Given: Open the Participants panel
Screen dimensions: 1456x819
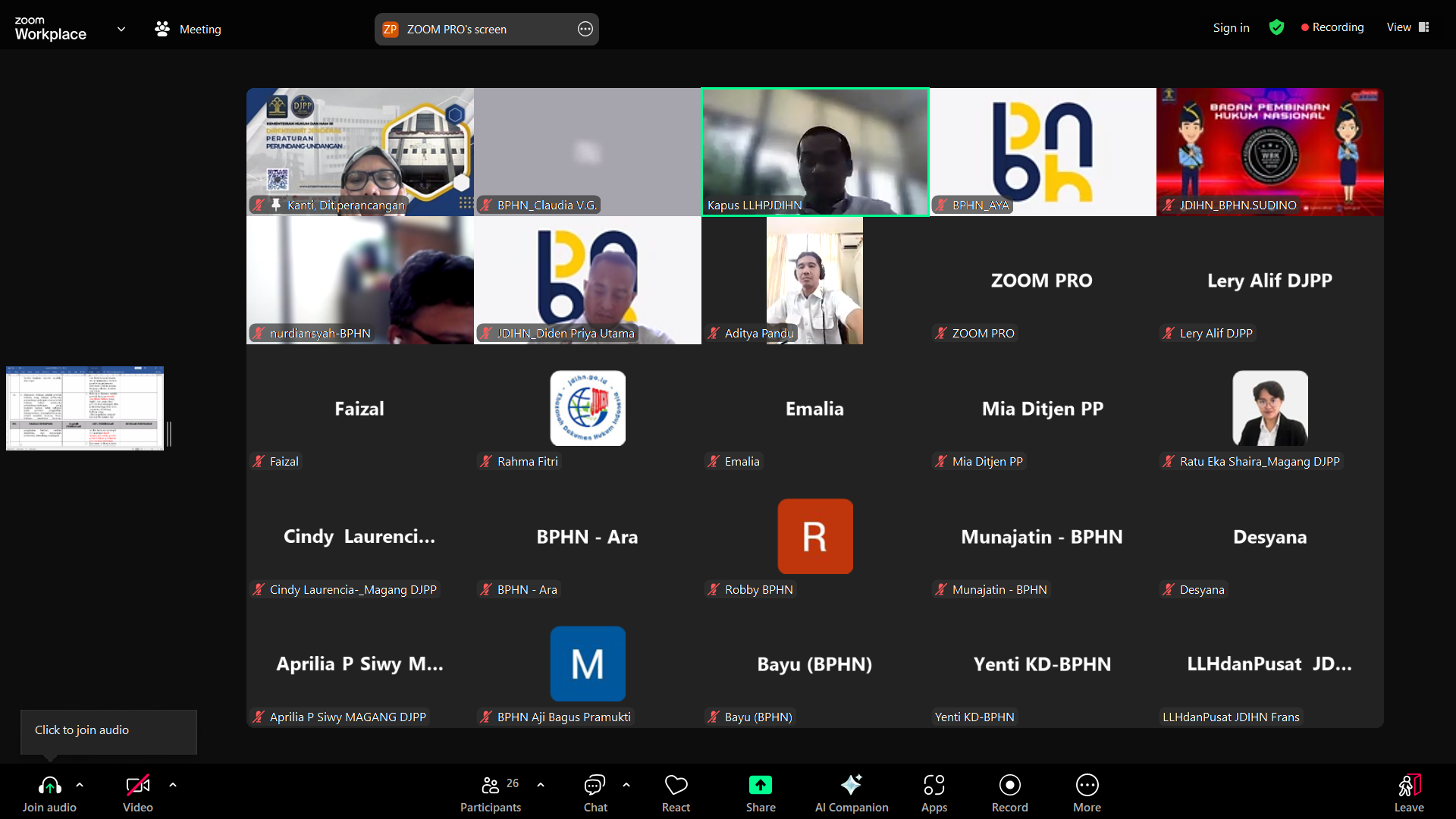Looking at the screenshot, I should coord(491,793).
